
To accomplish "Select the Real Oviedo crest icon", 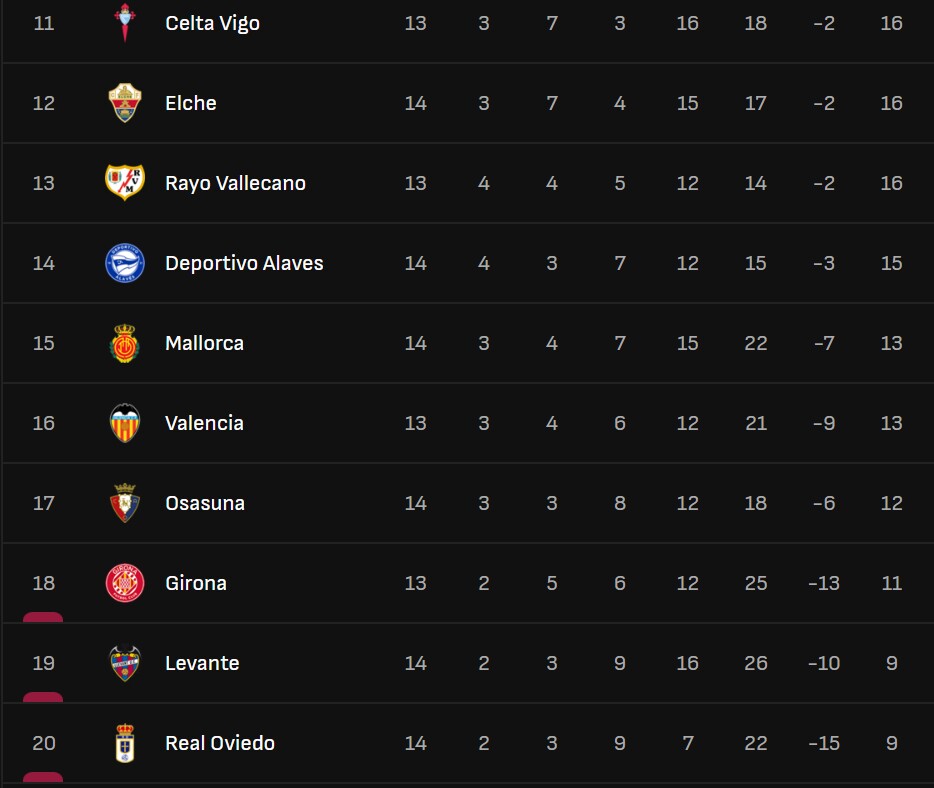I will point(125,743).
